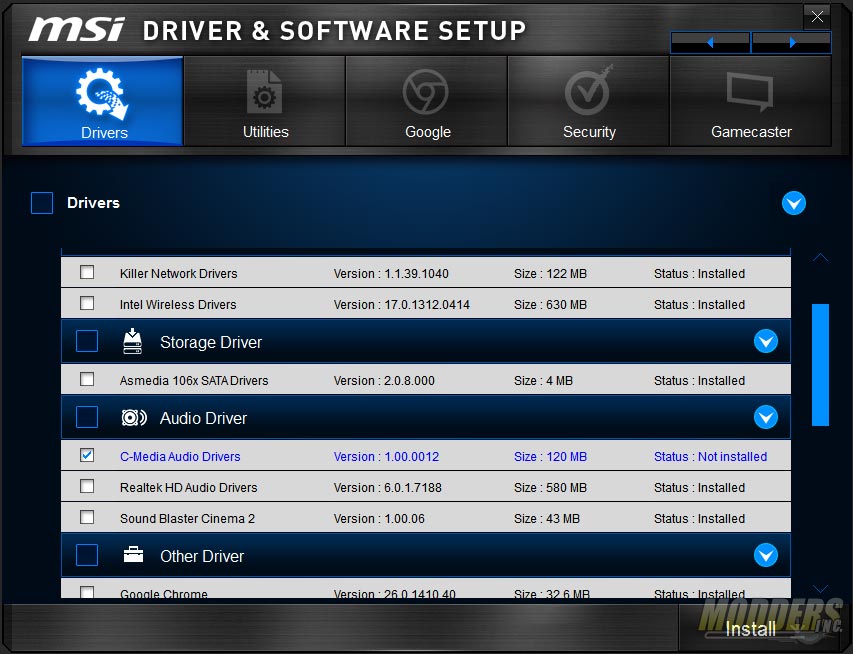Click the Install button
This screenshot has width=853, height=654.
click(750, 629)
